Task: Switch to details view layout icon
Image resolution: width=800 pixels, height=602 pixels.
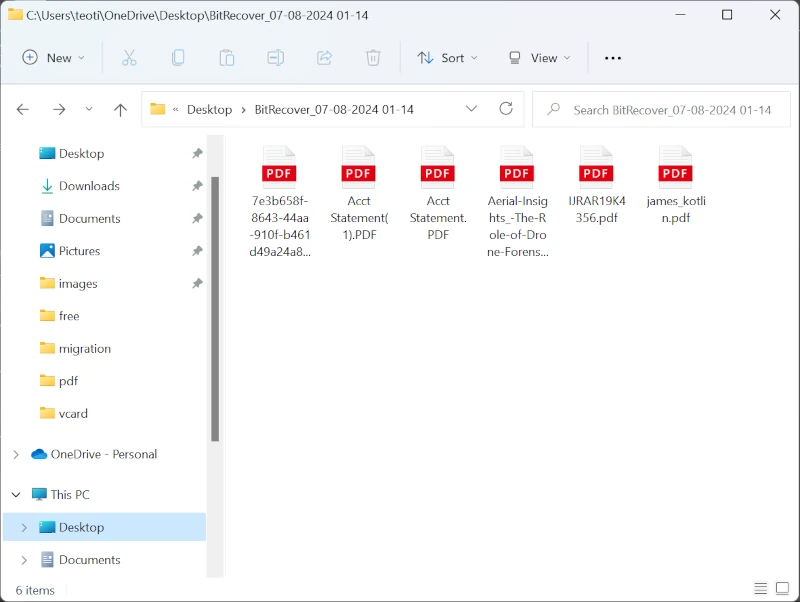Action: point(760,589)
